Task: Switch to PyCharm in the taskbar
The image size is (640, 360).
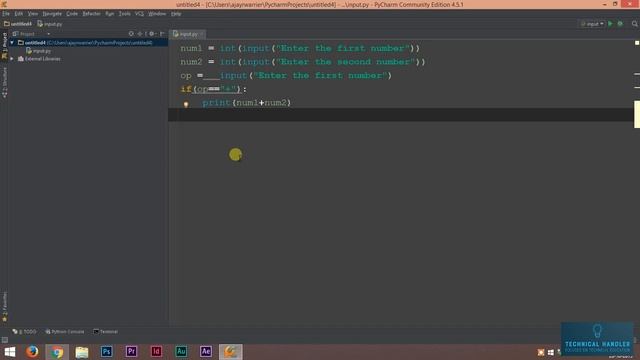Action: pyautogui.click(x=231, y=352)
